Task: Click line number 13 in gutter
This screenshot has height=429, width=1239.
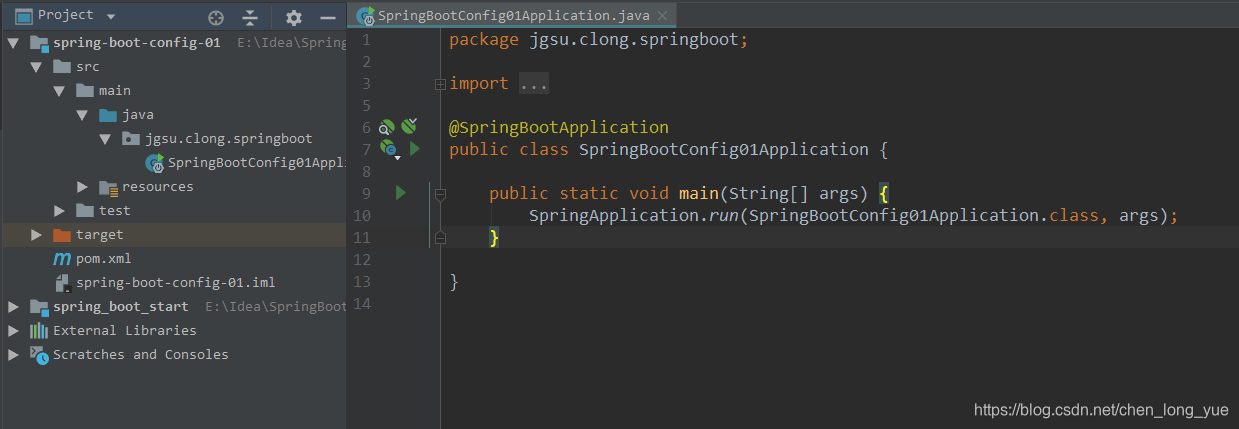Action: 362,282
